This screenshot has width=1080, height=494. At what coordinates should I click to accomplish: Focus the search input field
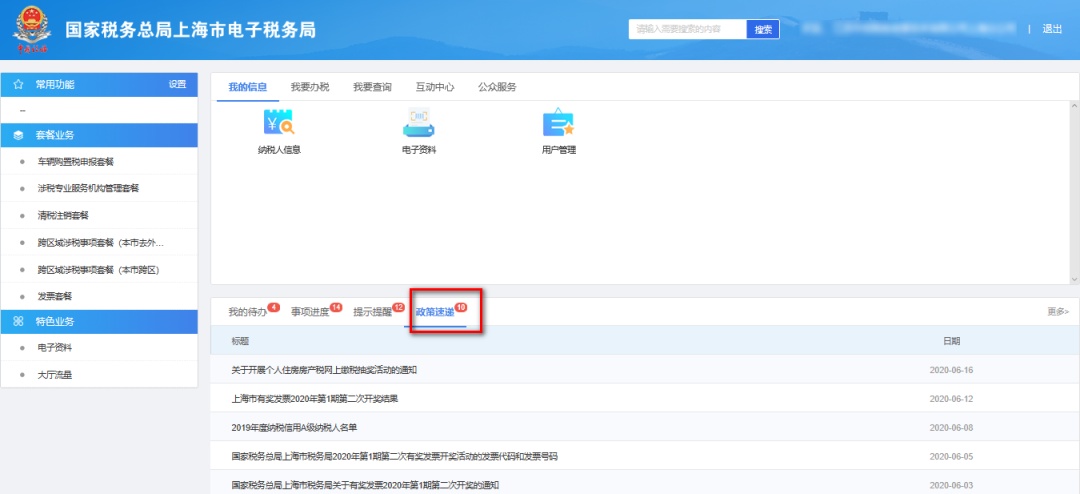pos(688,30)
